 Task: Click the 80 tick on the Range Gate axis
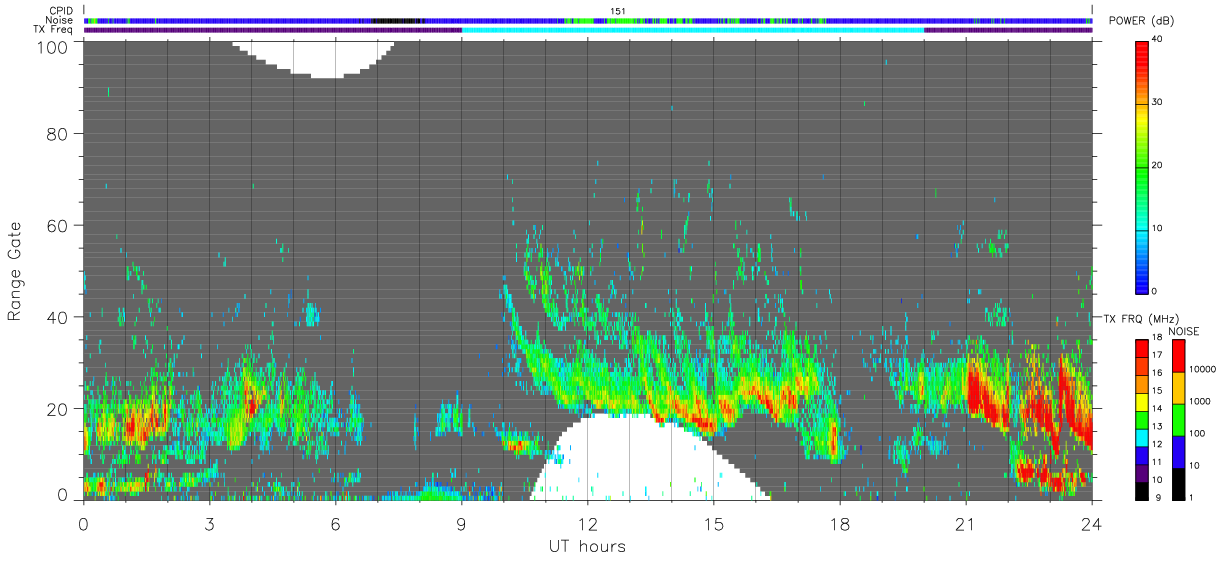pyautogui.click(x=60, y=133)
